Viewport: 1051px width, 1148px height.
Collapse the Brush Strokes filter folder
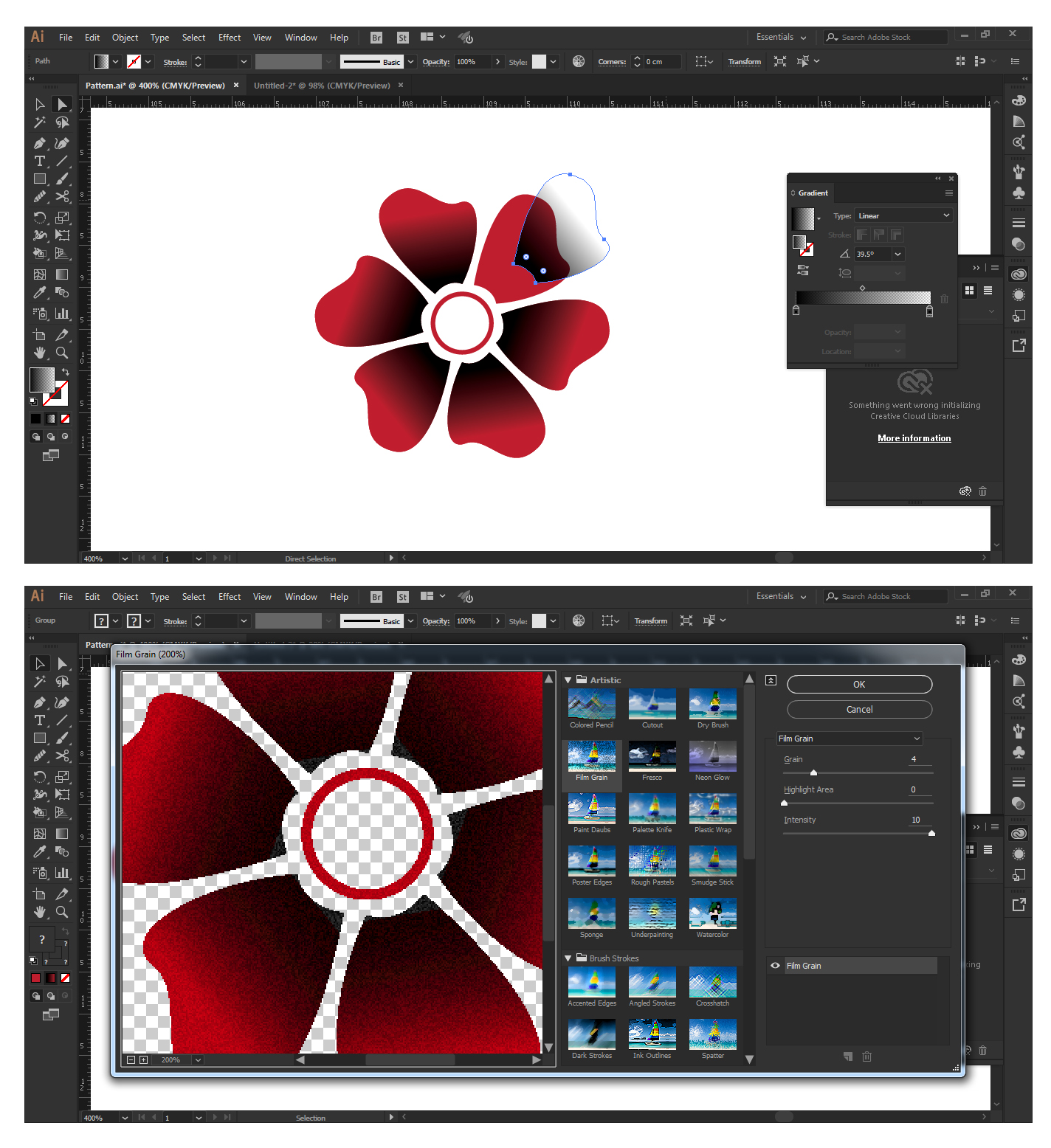tap(568, 958)
